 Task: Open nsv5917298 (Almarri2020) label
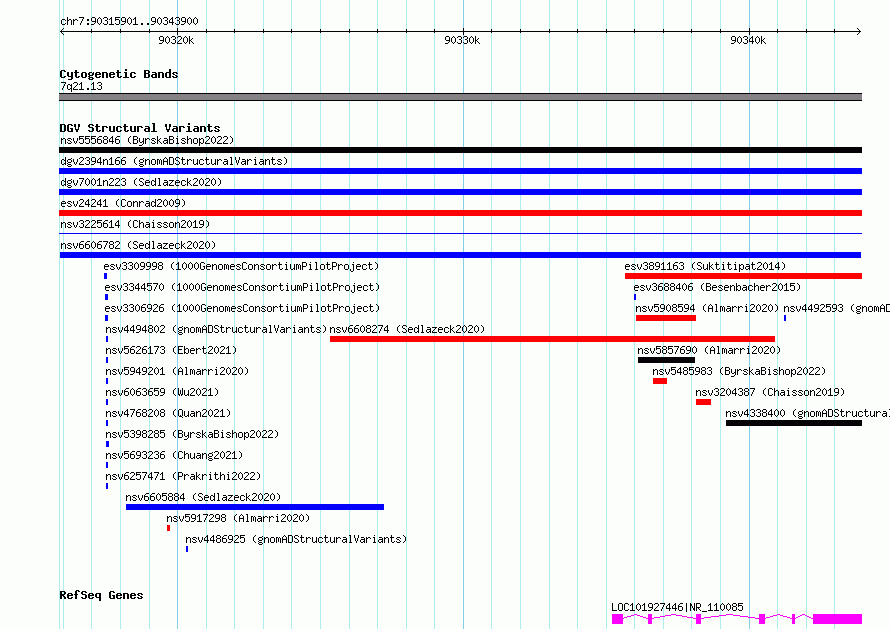tap(238, 518)
